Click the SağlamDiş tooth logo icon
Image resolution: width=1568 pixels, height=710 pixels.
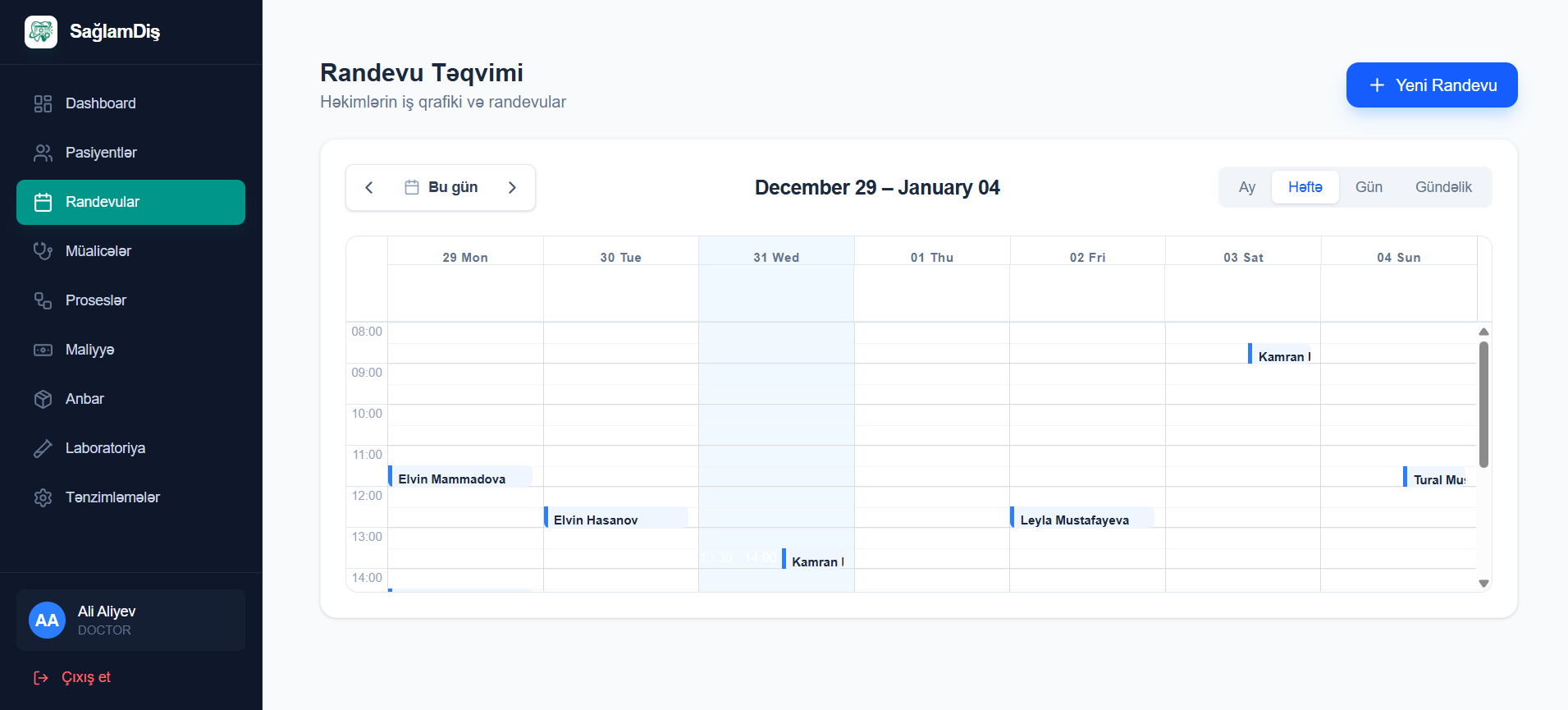41,32
